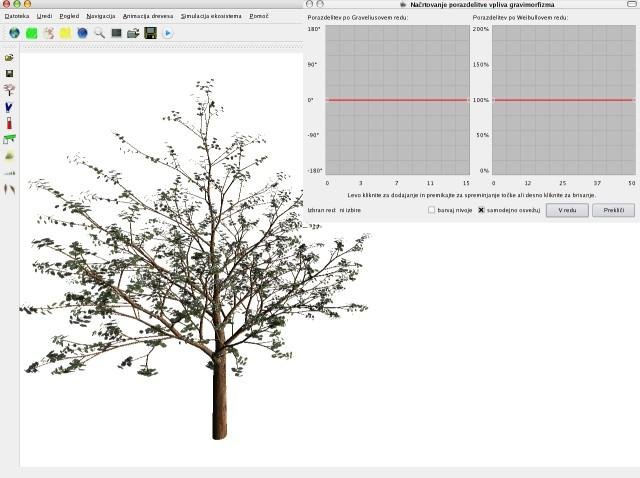Click the green square toolbar icon
640x478 pixels.
click(31, 33)
